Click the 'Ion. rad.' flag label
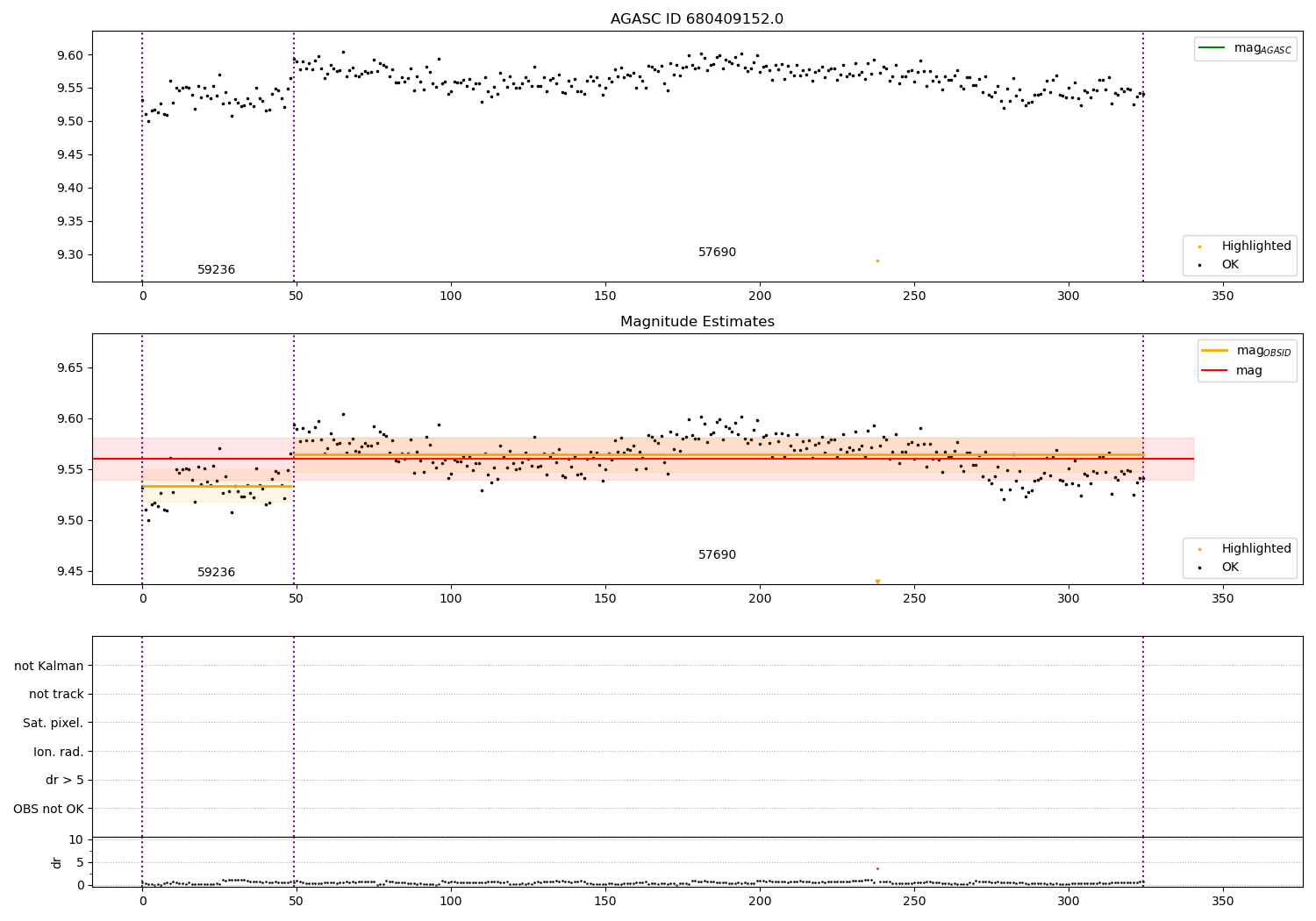The image size is (1316, 921). click(x=59, y=752)
